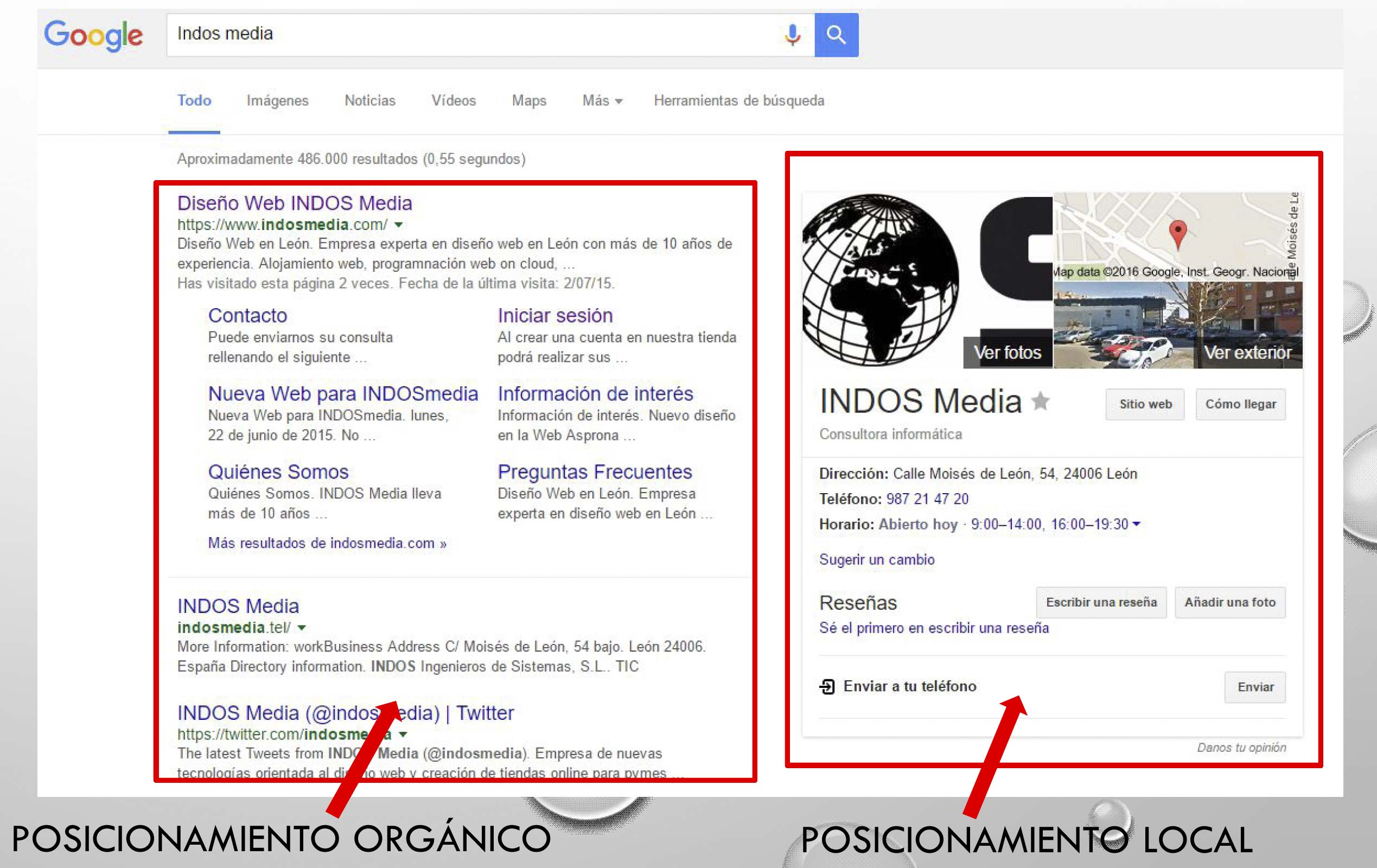
Task: Click the address Calle Moisés de León, 54
Action: [x=1015, y=474]
